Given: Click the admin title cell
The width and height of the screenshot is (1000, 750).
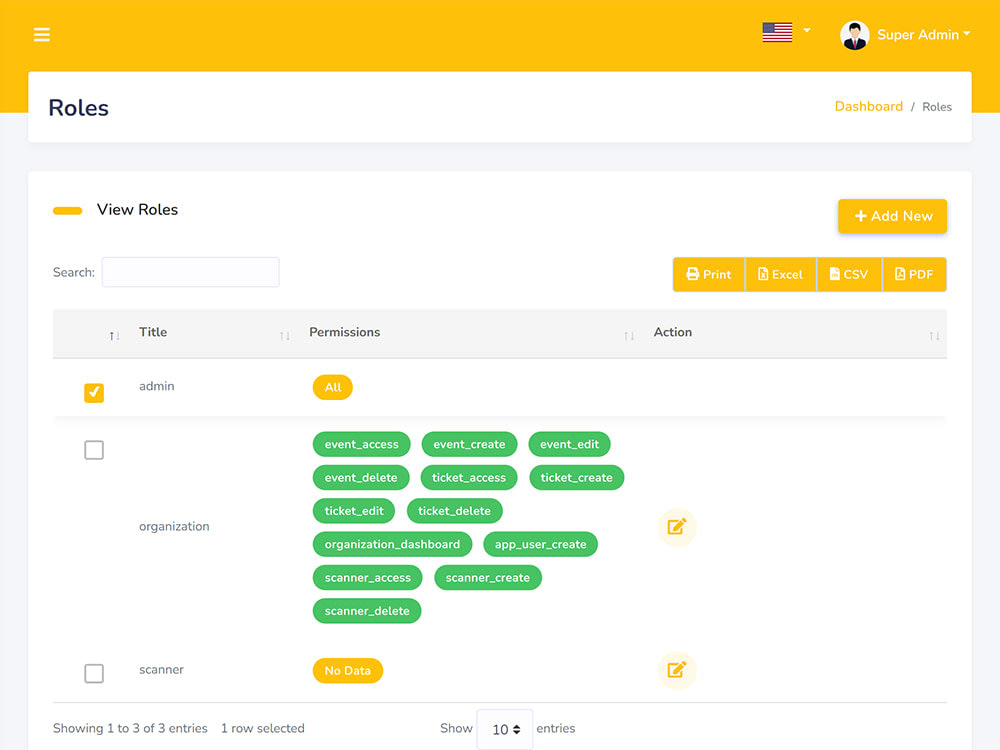Looking at the screenshot, I should [157, 386].
